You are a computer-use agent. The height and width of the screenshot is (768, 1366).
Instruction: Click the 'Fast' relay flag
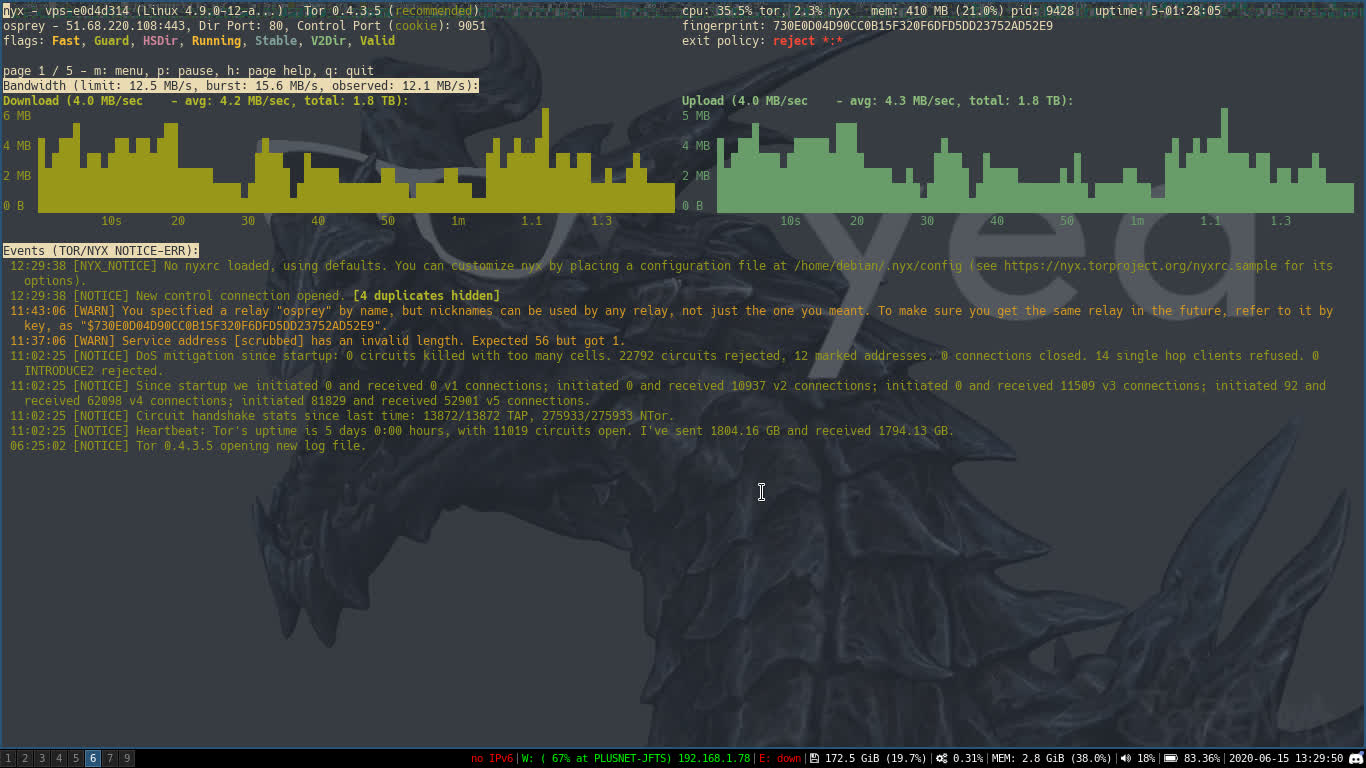[x=66, y=41]
